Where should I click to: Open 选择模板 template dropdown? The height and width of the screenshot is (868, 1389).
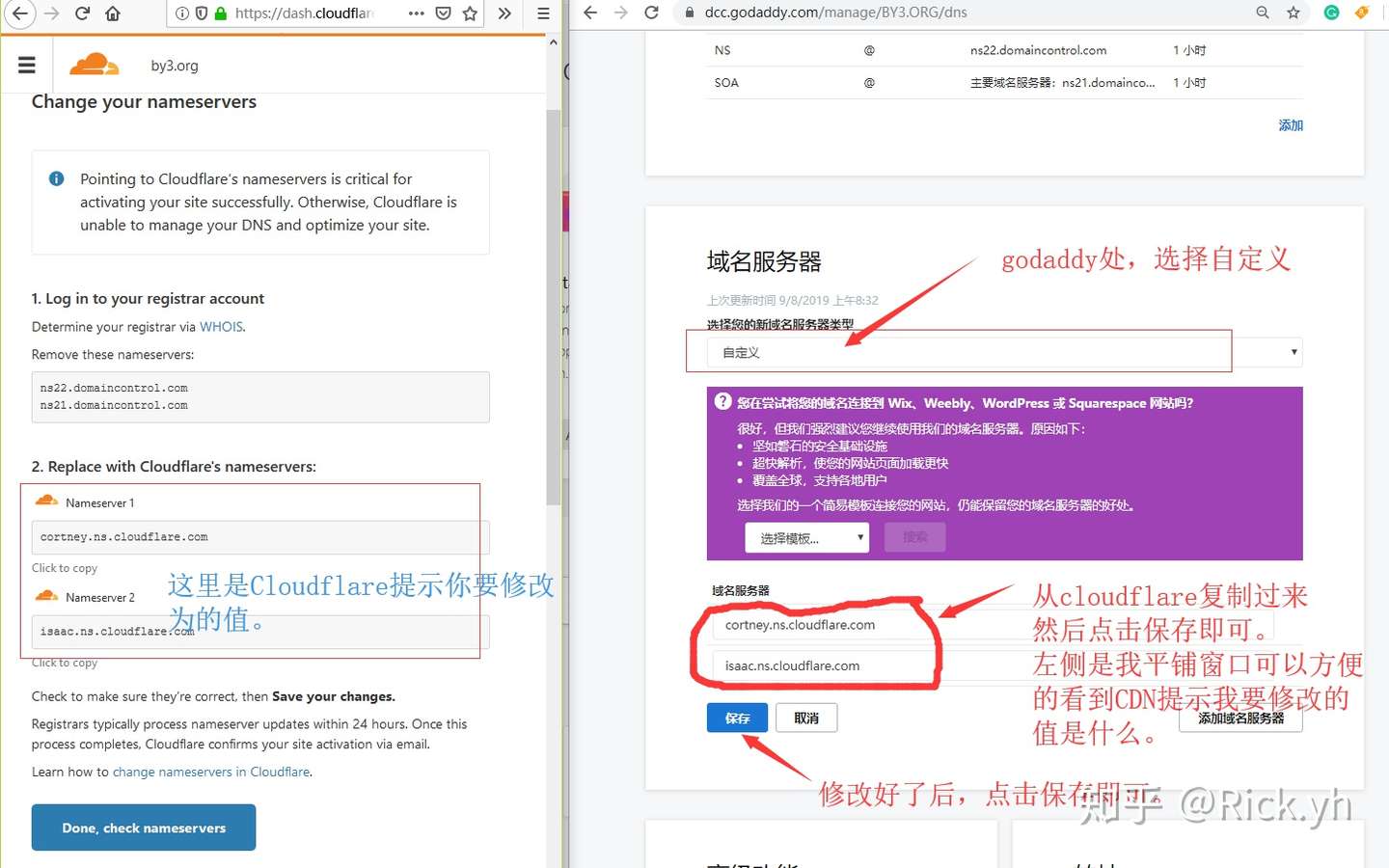click(807, 538)
